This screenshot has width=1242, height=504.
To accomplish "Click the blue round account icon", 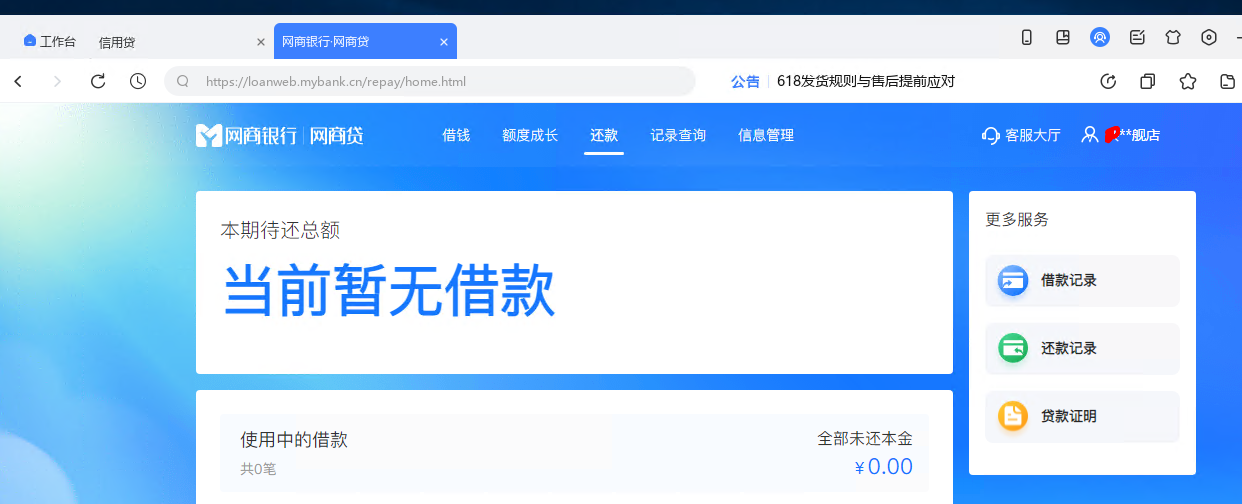I will click(1099, 37).
